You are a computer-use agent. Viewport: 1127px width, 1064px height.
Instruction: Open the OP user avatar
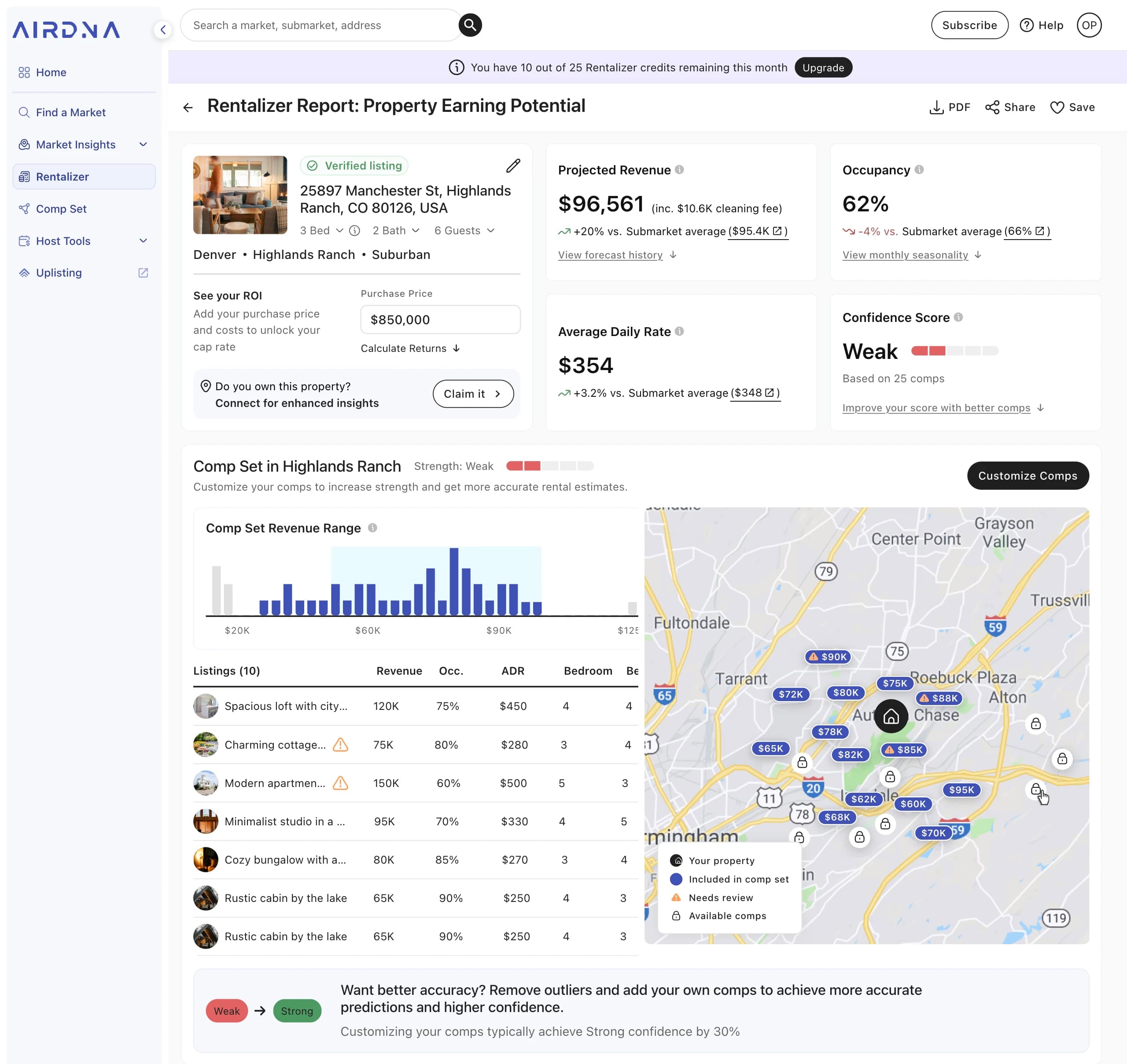[1088, 25]
